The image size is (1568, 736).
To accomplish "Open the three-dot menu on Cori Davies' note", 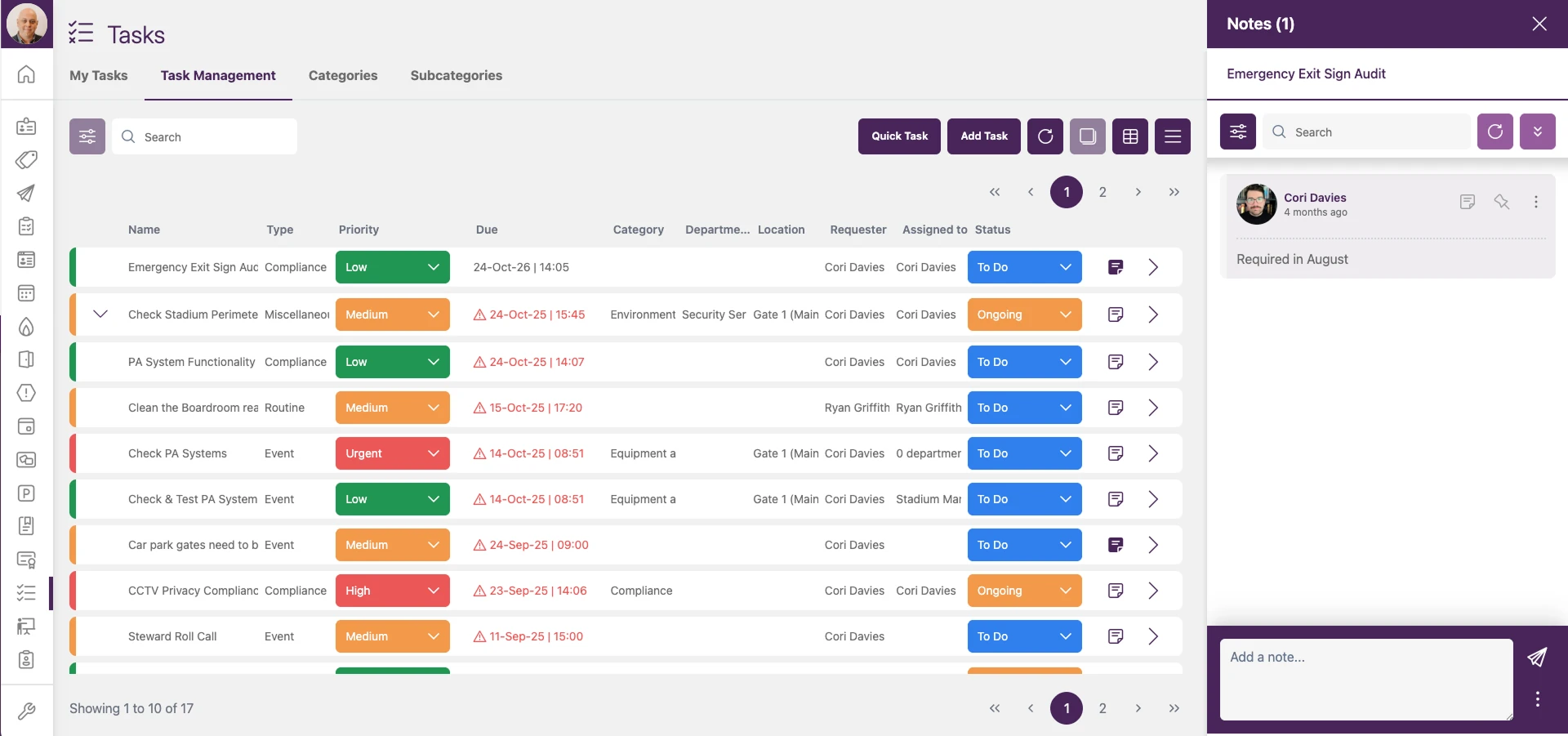I will tap(1536, 202).
